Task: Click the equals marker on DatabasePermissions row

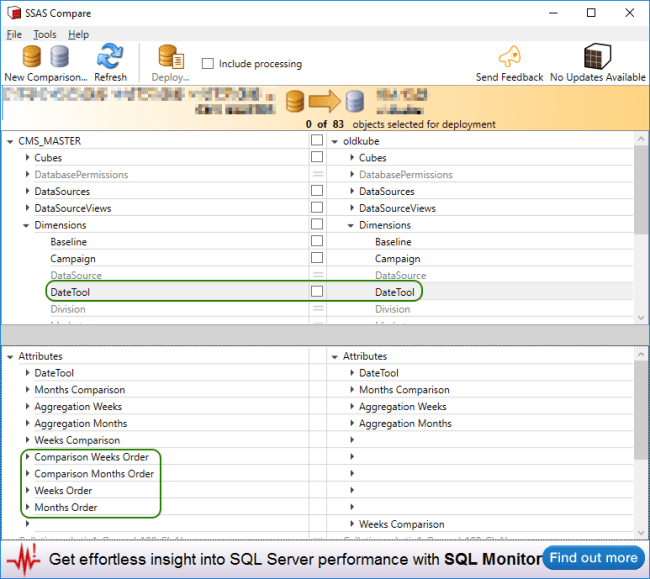Action: point(318,174)
